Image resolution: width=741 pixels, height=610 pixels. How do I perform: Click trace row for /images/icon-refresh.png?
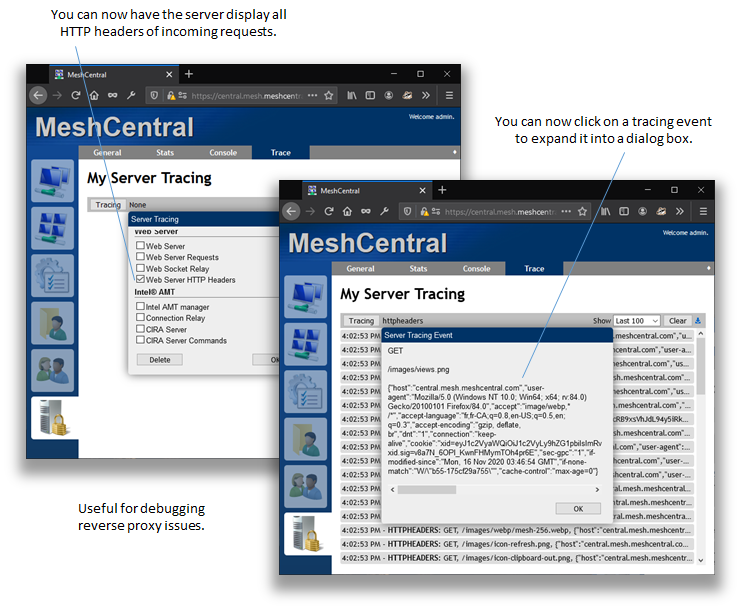(x=517, y=544)
